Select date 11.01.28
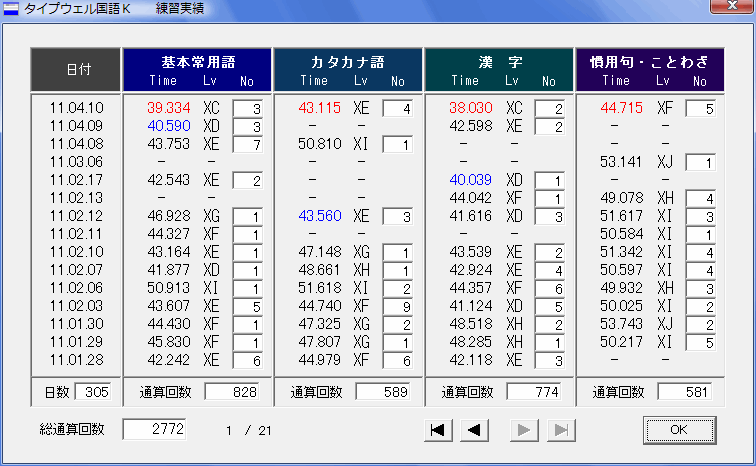Screen dimensions: 756x466 pos(76,360)
